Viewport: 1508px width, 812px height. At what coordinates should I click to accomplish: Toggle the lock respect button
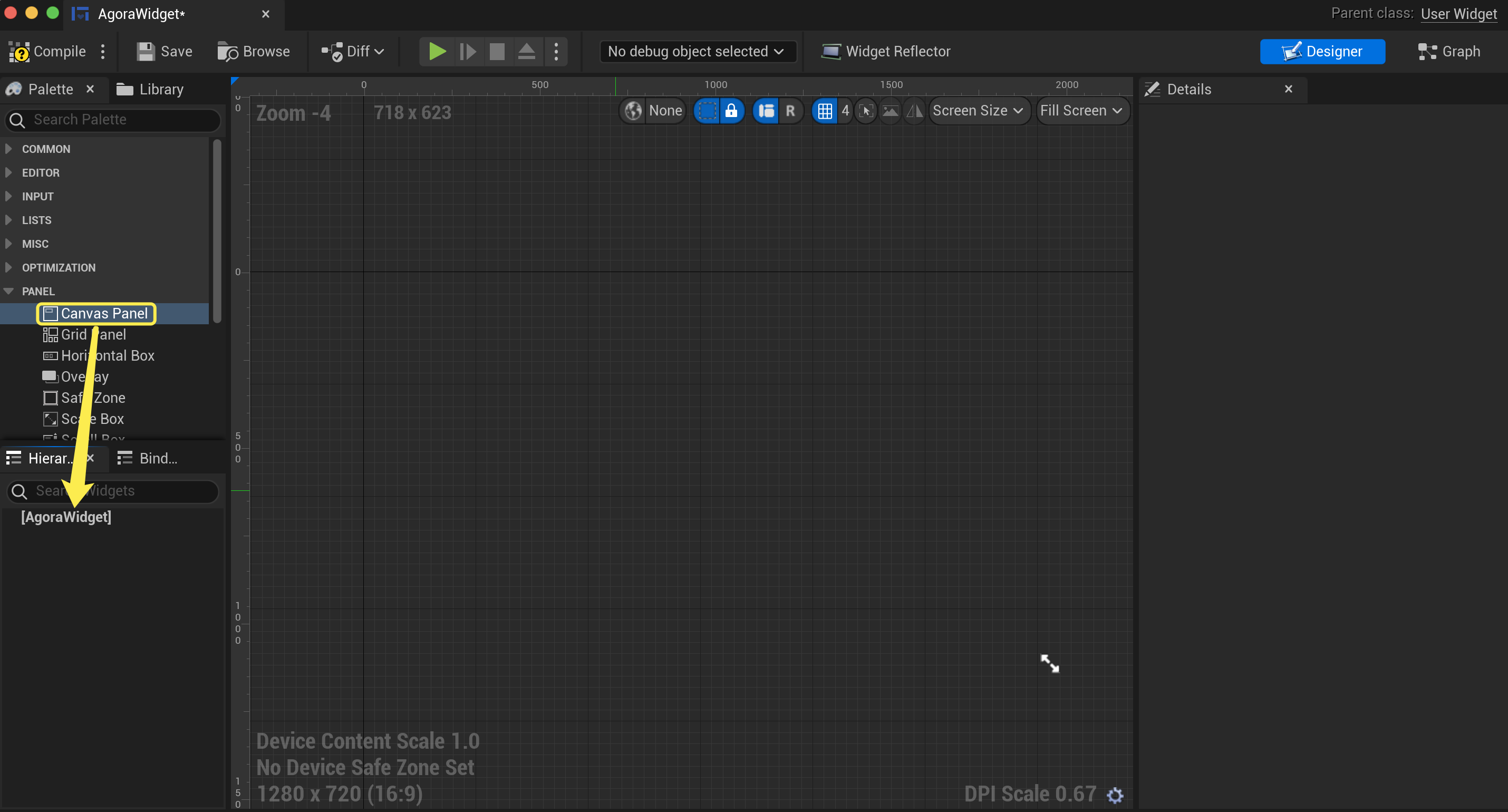(731, 111)
